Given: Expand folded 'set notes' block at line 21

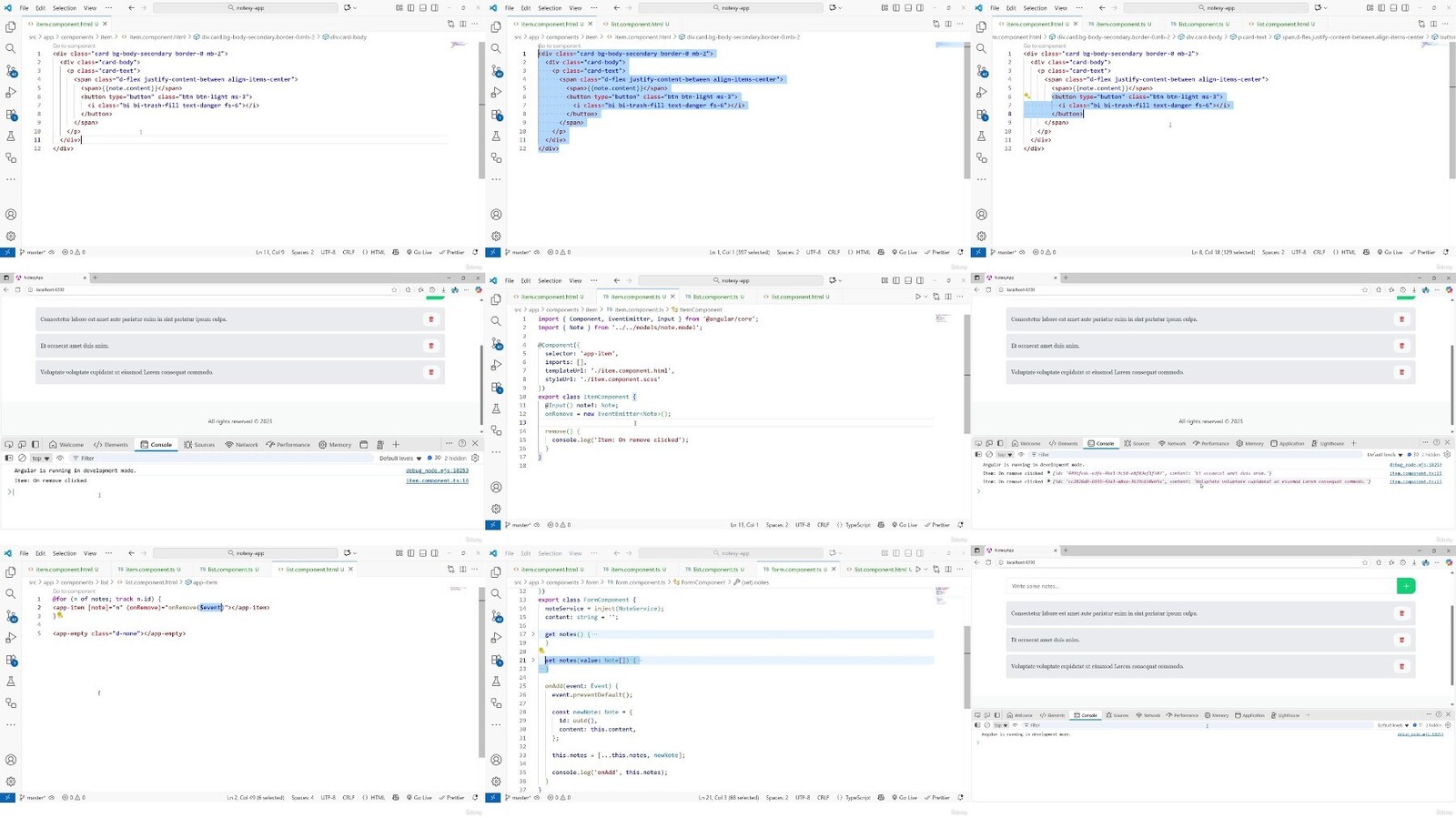Looking at the screenshot, I should (533, 660).
